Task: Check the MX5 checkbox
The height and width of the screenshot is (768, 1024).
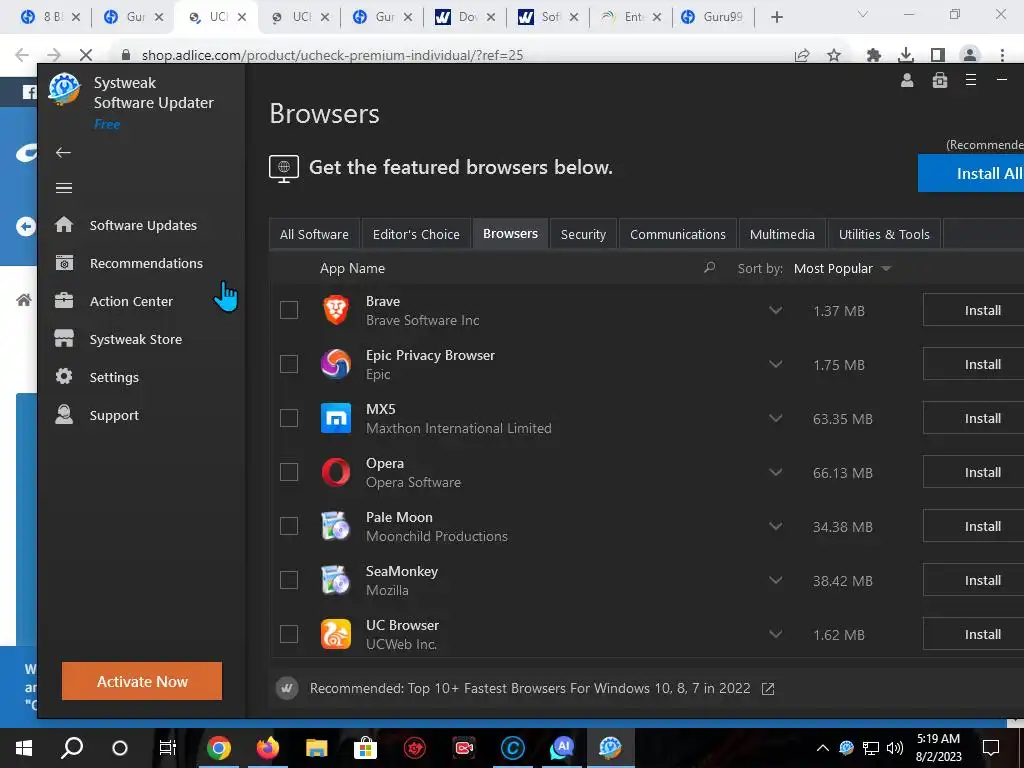Action: pos(289,418)
